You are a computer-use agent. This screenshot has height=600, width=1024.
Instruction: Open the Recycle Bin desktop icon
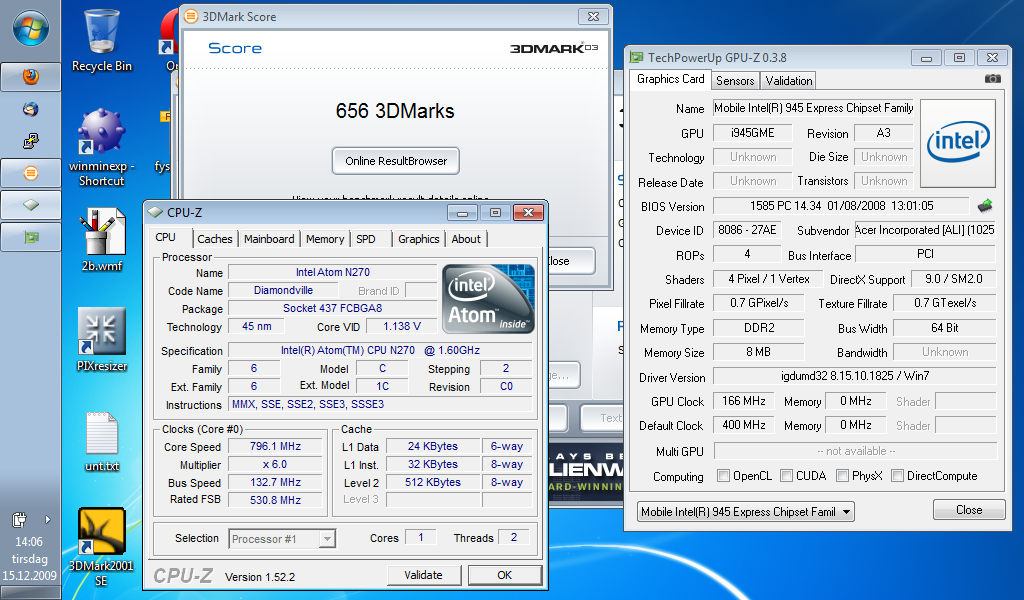pyautogui.click(x=101, y=40)
